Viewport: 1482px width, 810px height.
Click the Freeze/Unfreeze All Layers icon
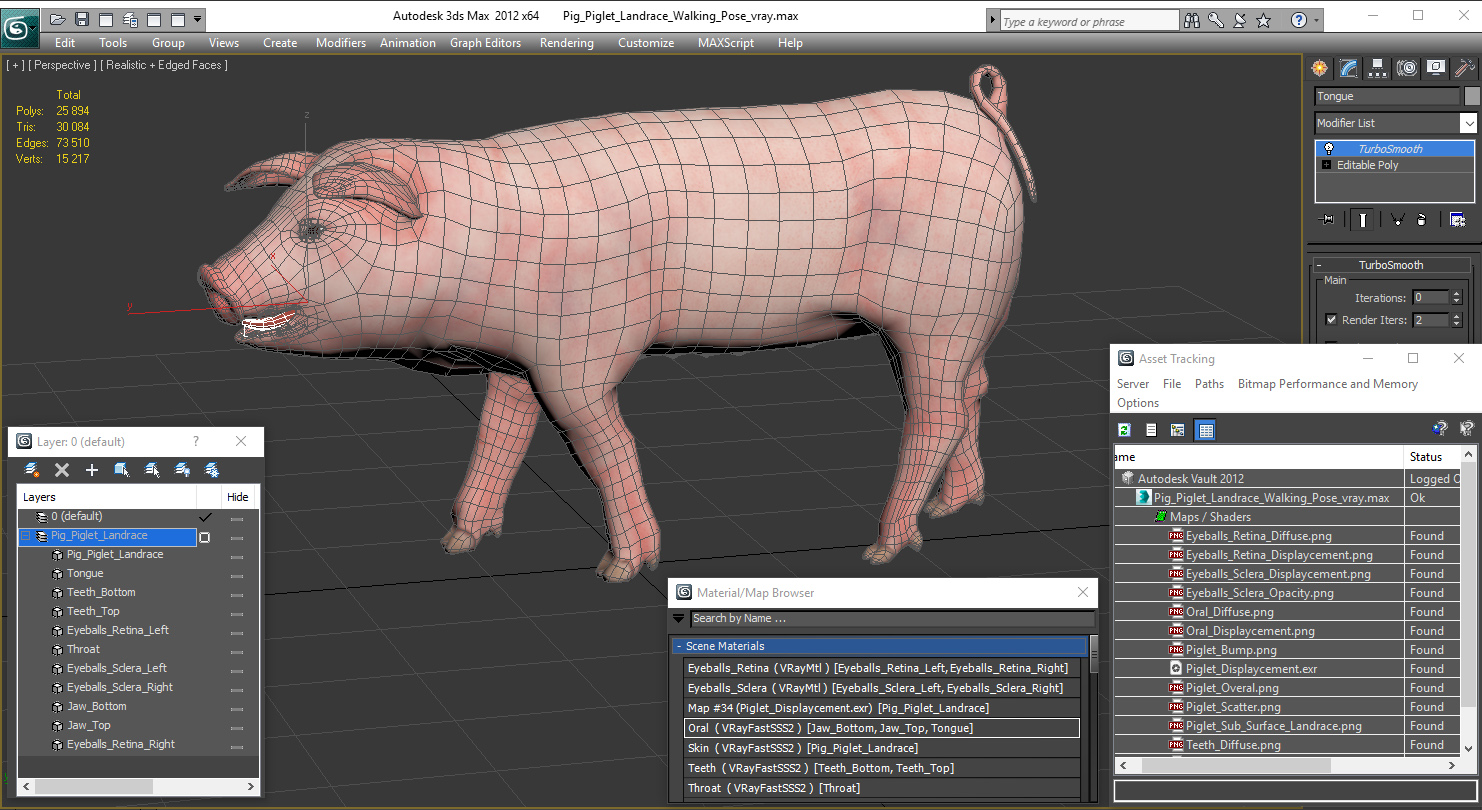[212, 469]
